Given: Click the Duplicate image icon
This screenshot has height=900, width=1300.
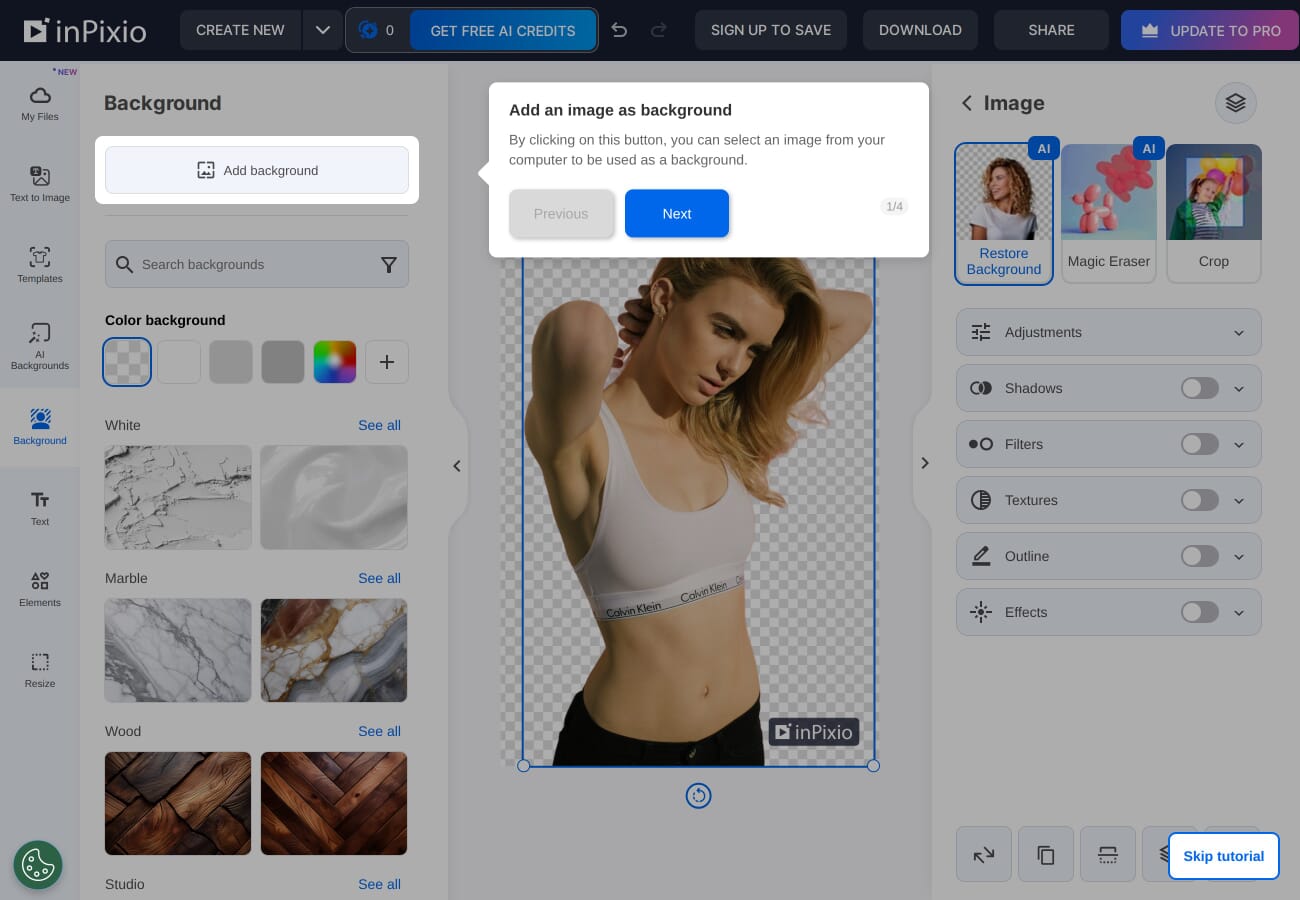Looking at the screenshot, I should 1046,854.
